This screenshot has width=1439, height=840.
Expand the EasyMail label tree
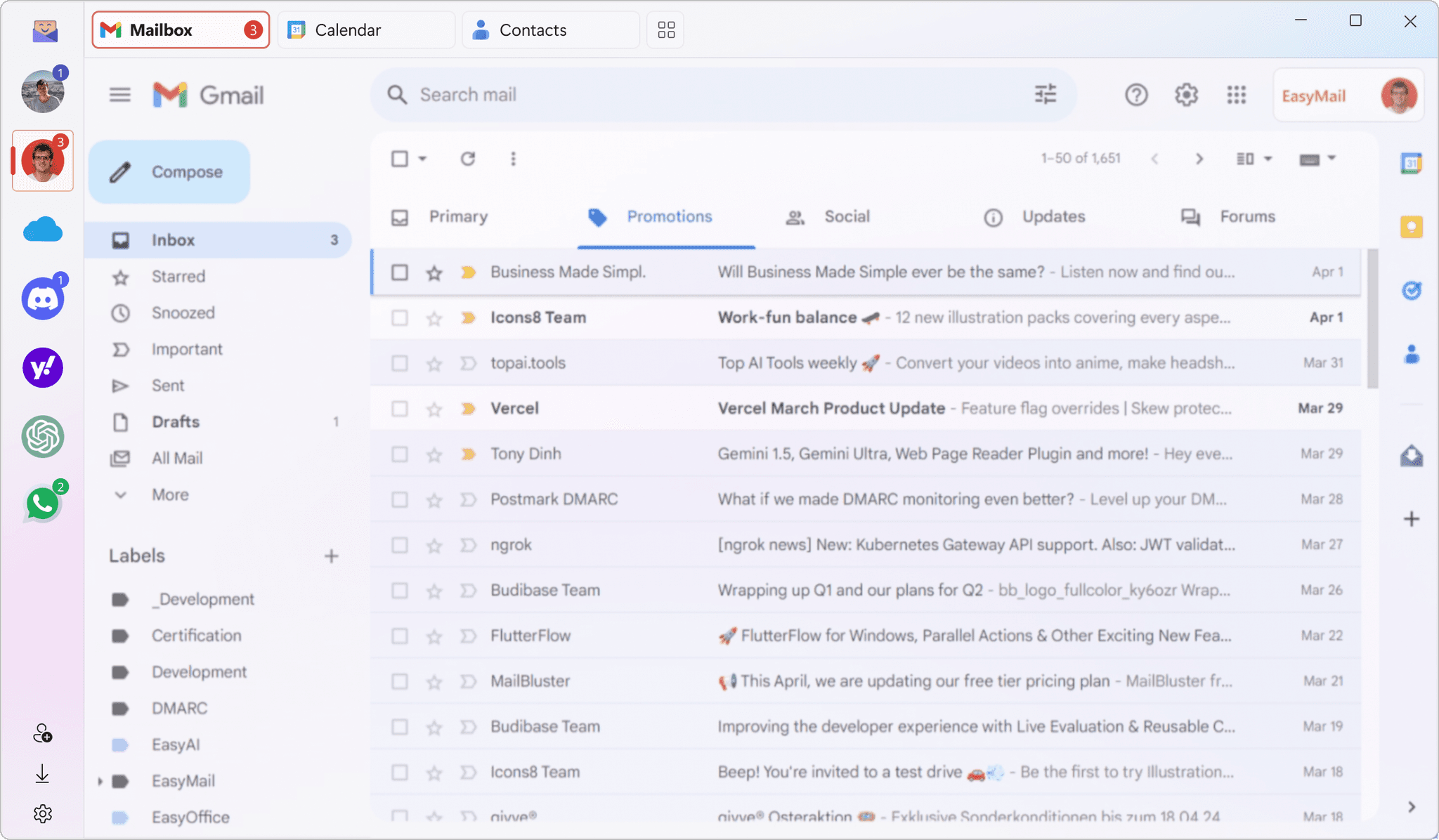click(x=100, y=781)
